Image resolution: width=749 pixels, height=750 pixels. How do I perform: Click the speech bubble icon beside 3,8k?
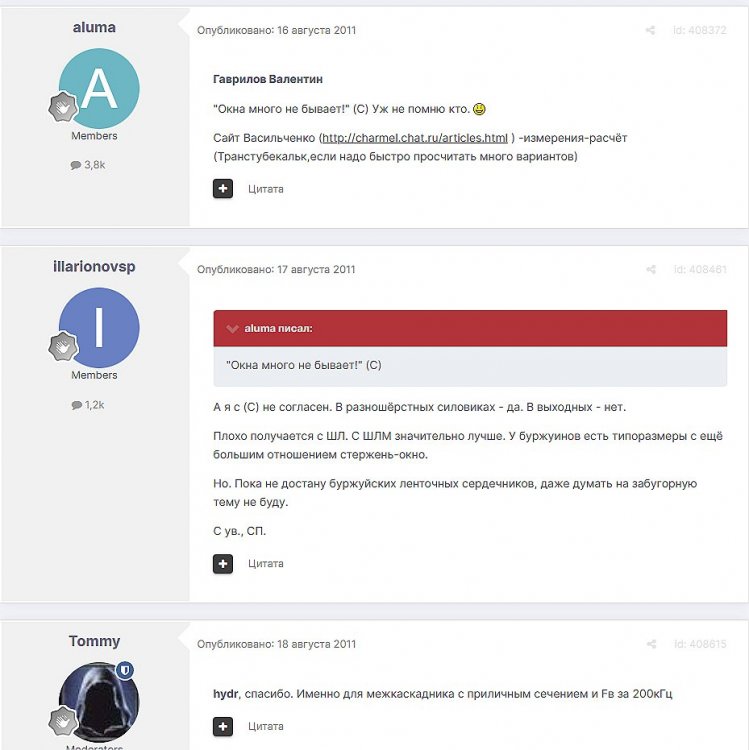(76, 165)
